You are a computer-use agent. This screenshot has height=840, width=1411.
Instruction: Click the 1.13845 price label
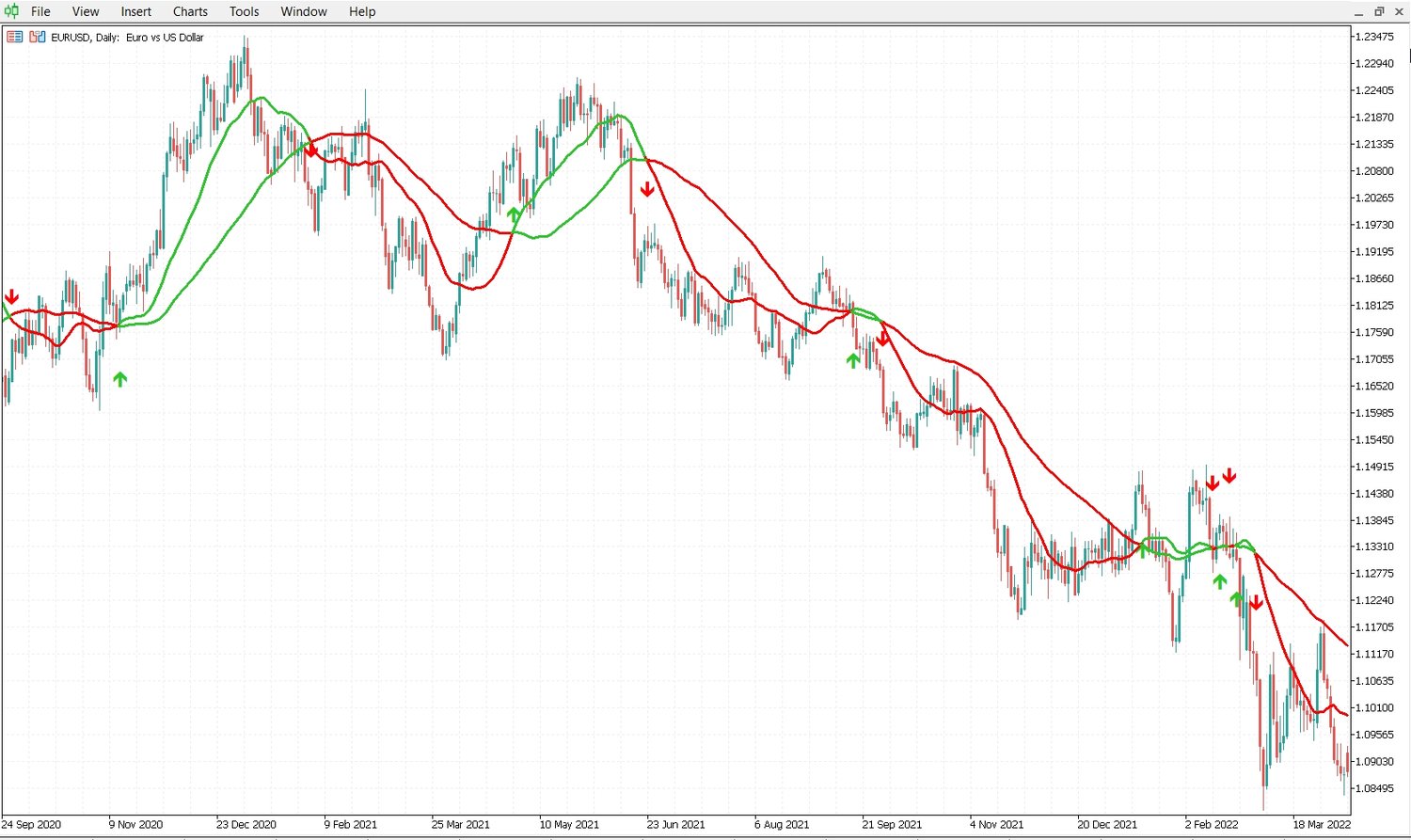1375,520
